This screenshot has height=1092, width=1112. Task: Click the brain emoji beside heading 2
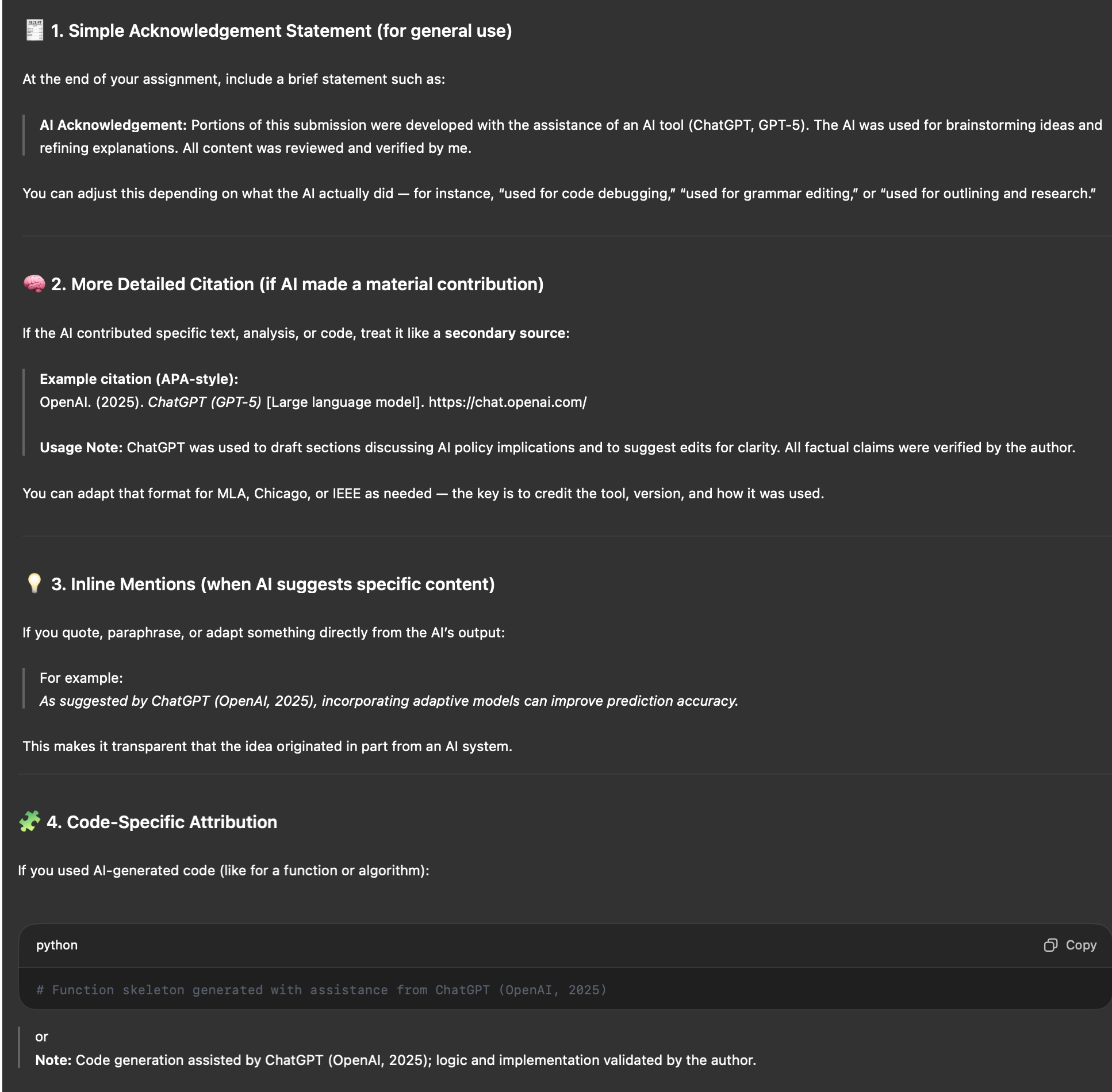coord(34,284)
